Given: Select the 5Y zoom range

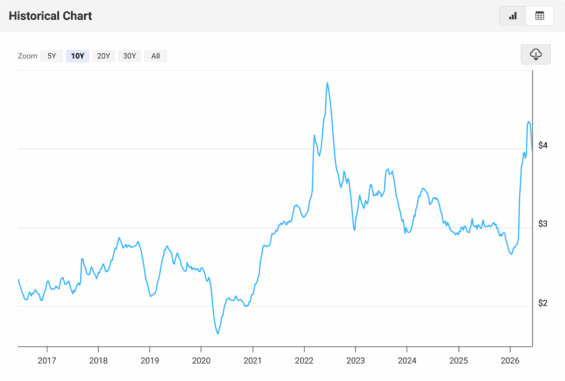Looking at the screenshot, I should click(52, 56).
